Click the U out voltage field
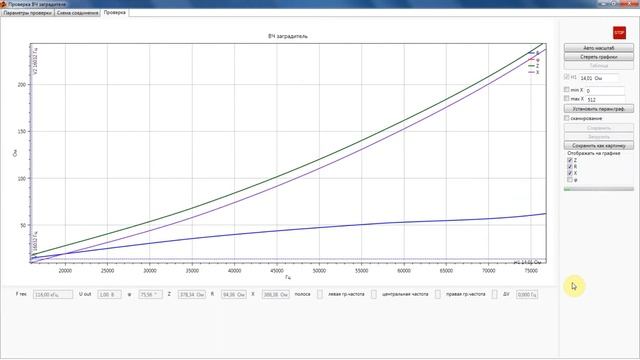The width and height of the screenshot is (640, 360). point(109,294)
